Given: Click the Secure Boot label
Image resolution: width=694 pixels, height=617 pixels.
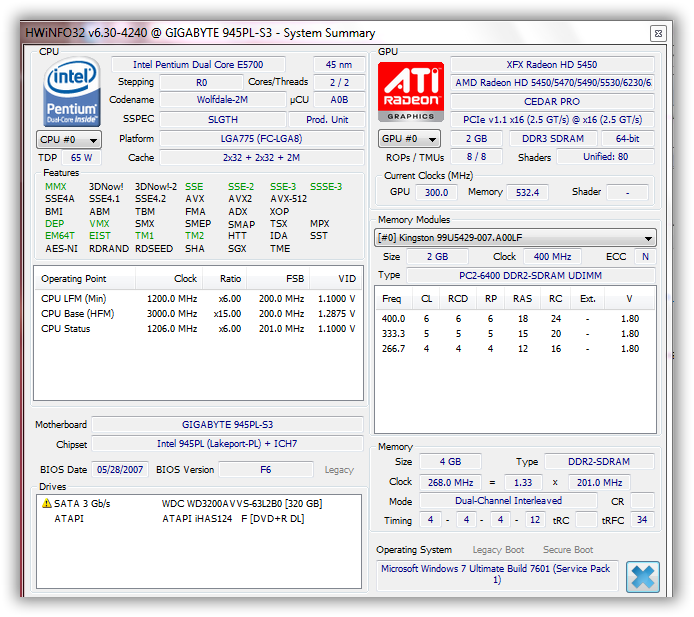Looking at the screenshot, I should pos(568,550).
